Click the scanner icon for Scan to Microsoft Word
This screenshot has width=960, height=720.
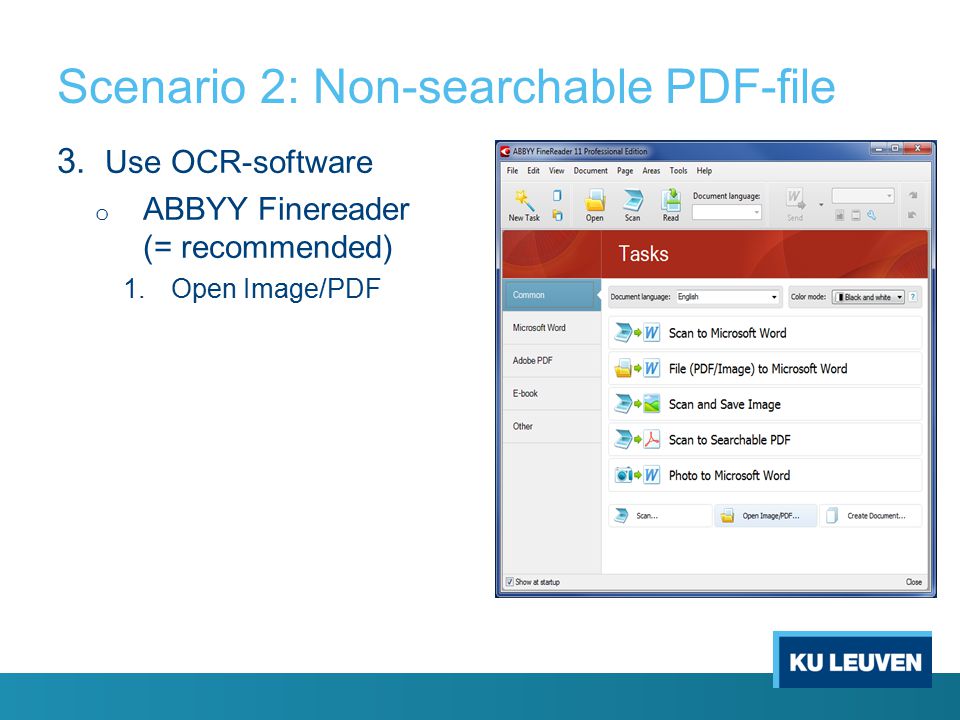[x=623, y=333]
